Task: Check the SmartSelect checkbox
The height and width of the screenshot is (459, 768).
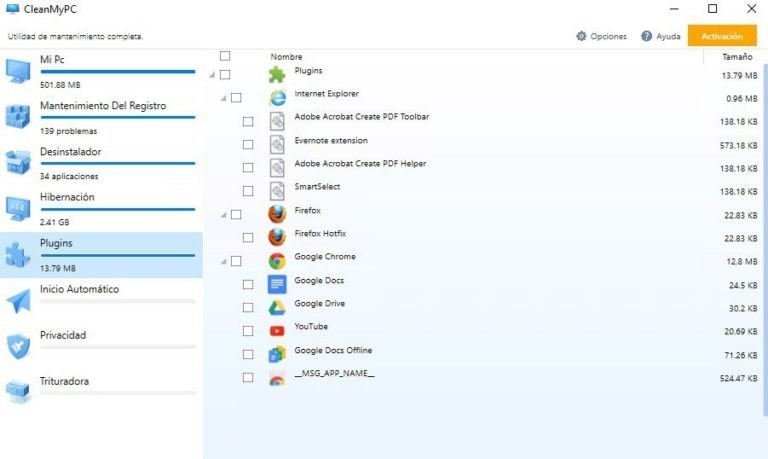Action: (248, 191)
